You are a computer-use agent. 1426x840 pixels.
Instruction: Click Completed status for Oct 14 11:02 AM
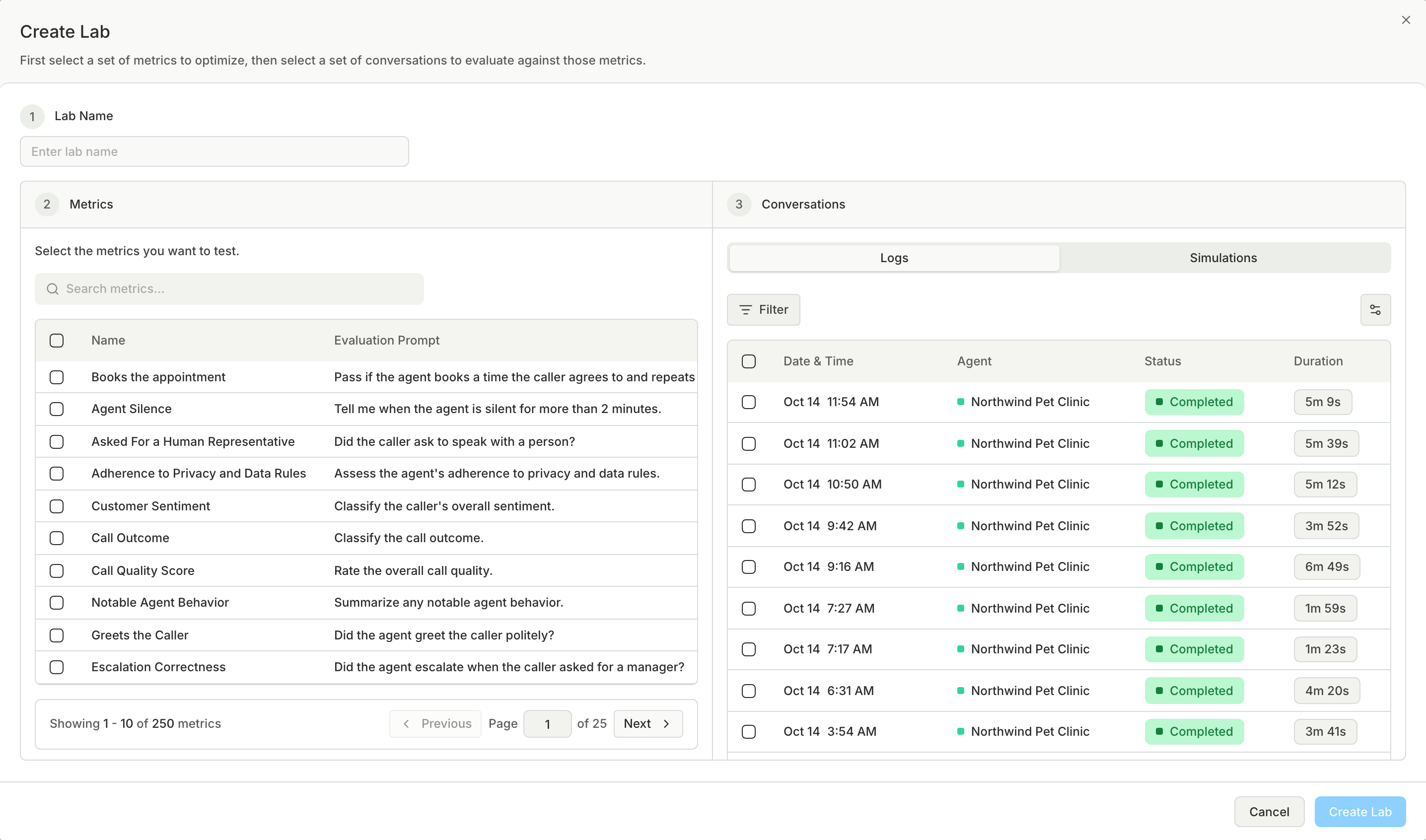coord(1194,443)
